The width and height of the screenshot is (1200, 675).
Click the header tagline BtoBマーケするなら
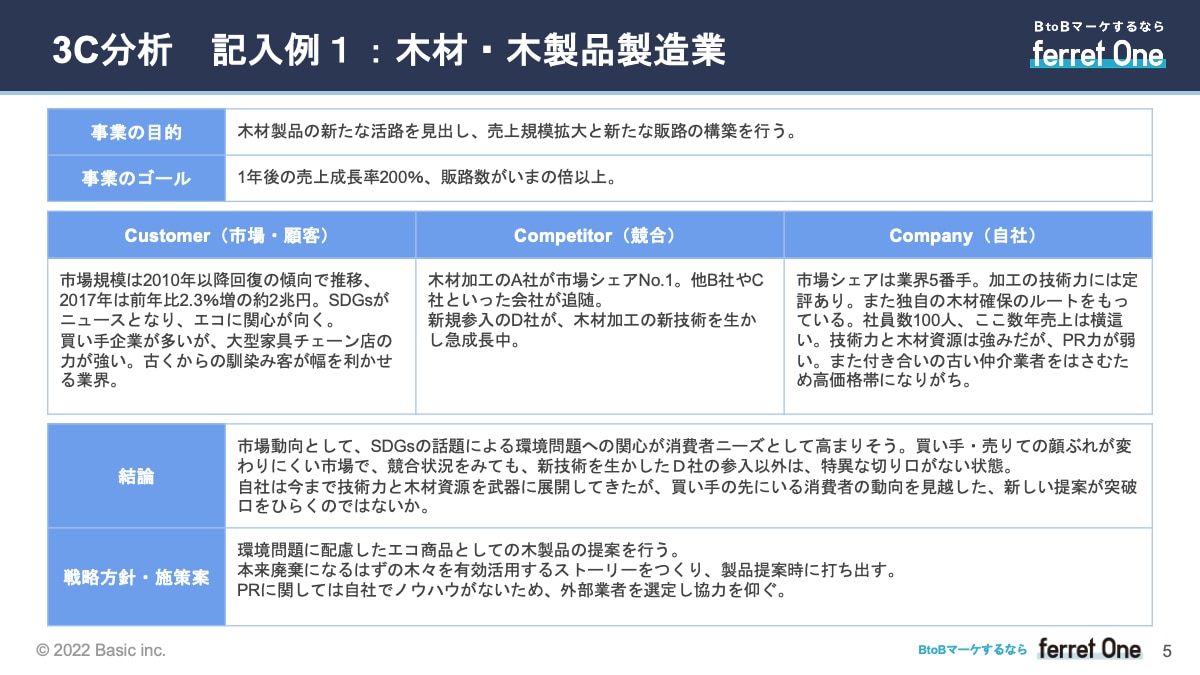[x=1098, y=27]
